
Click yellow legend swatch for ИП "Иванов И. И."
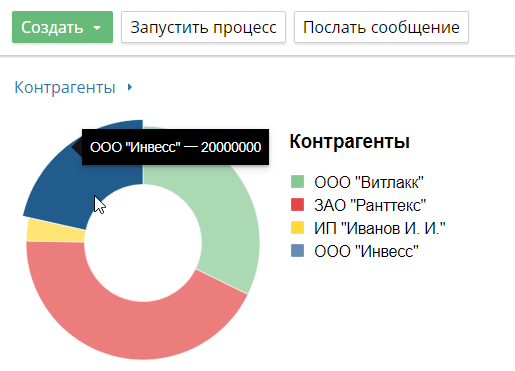(x=297, y=228)
